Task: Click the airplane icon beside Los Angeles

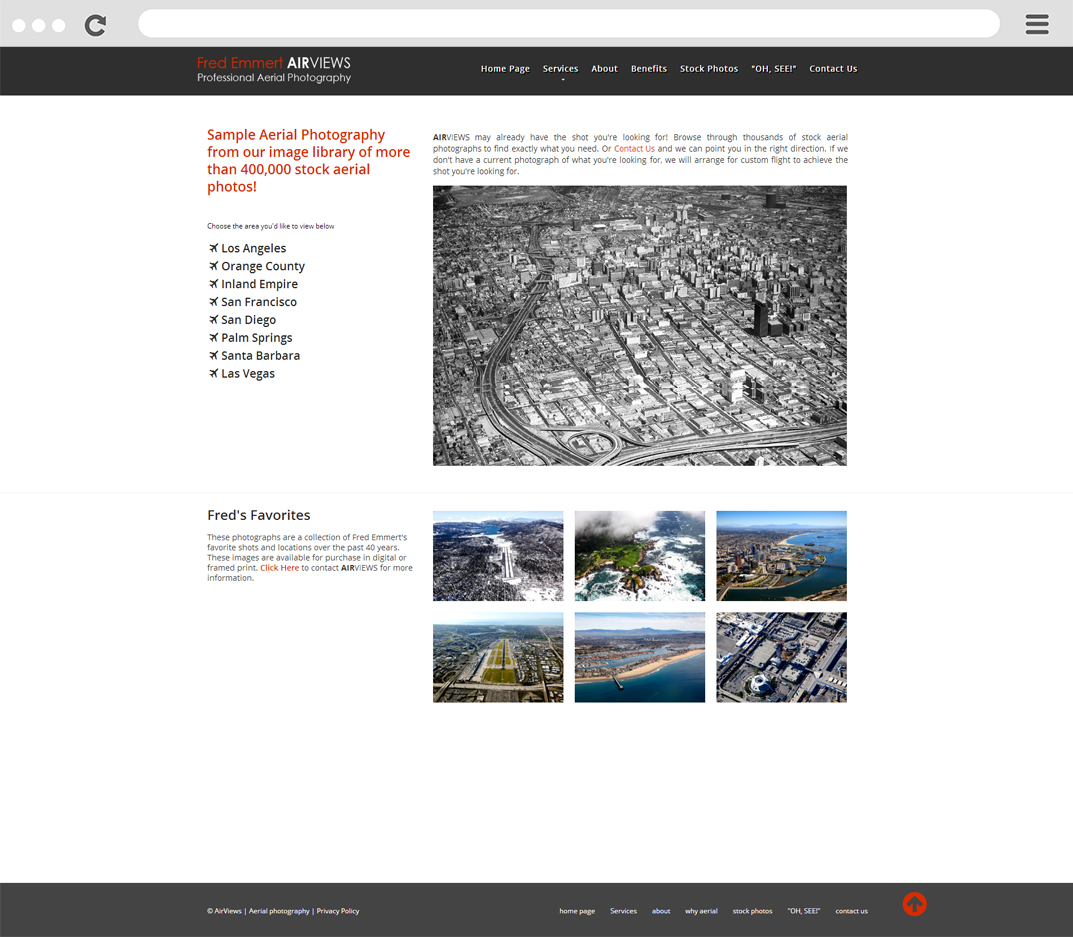Action: point(213,248)
